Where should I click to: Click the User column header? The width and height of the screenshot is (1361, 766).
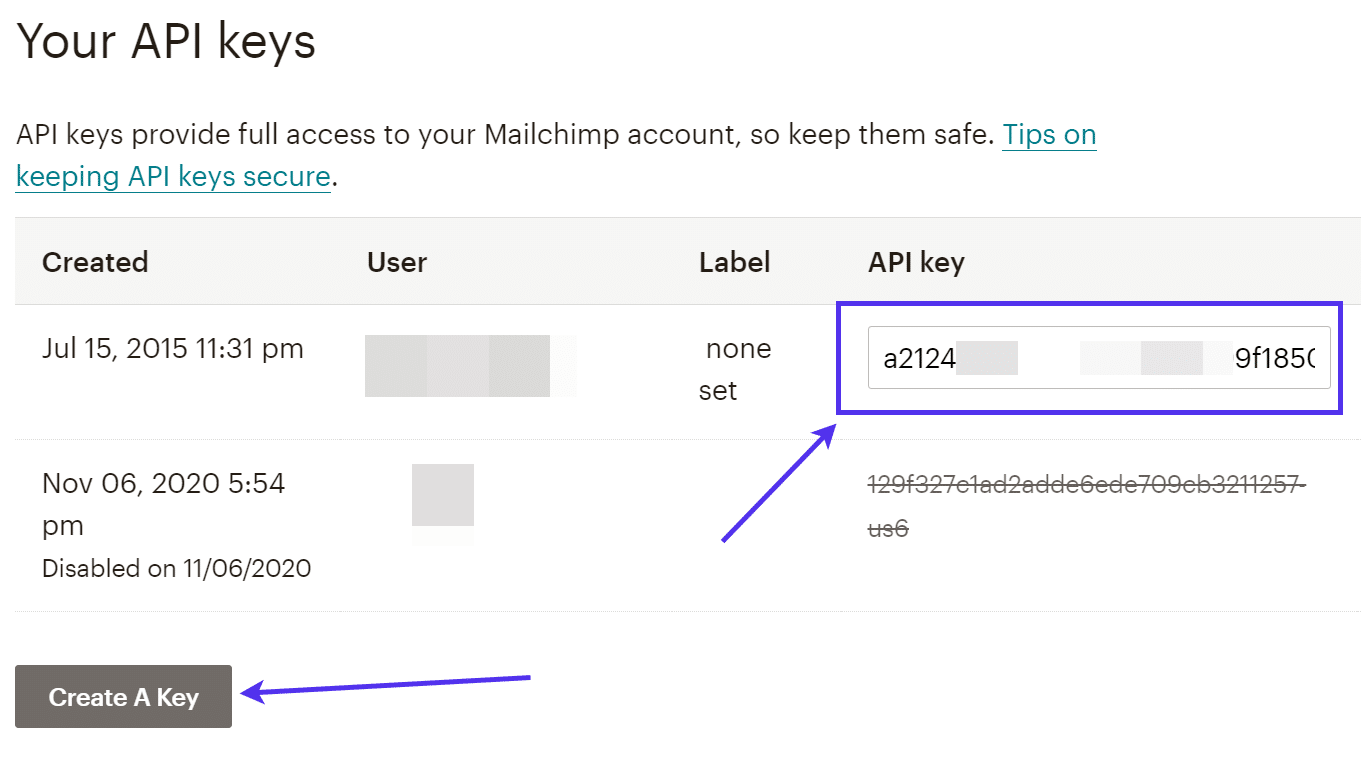click(396, 262)
